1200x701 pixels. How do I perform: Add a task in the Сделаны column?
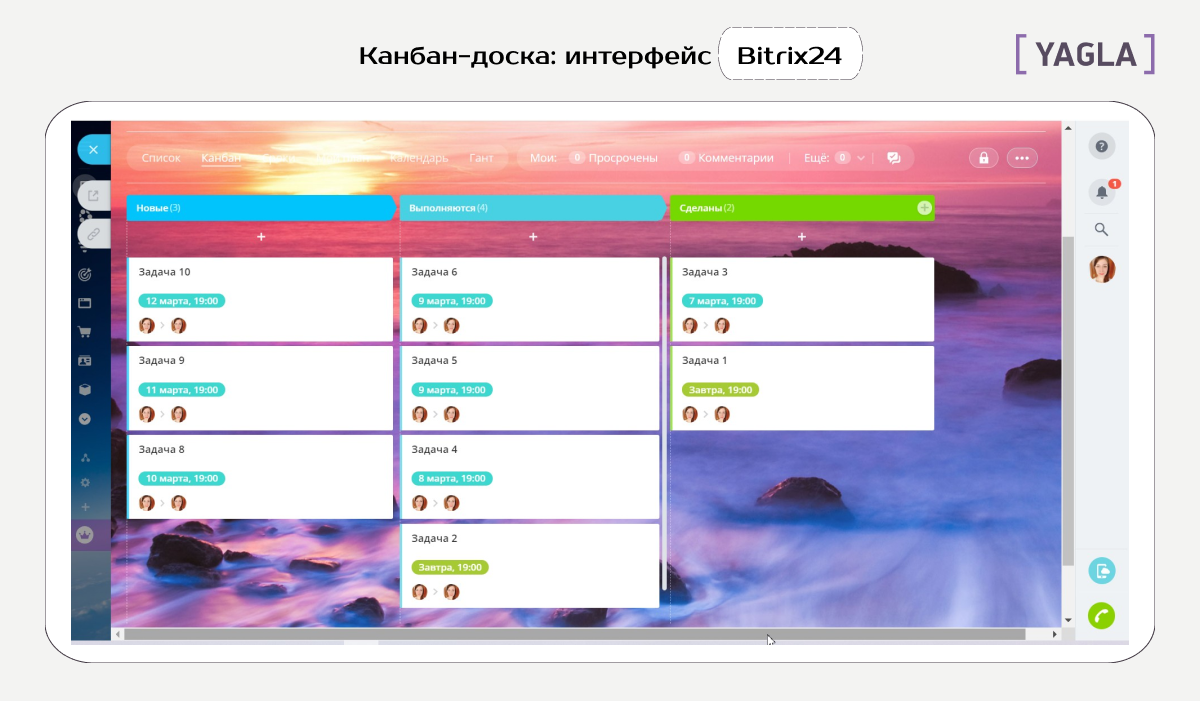tap(802, 237)
